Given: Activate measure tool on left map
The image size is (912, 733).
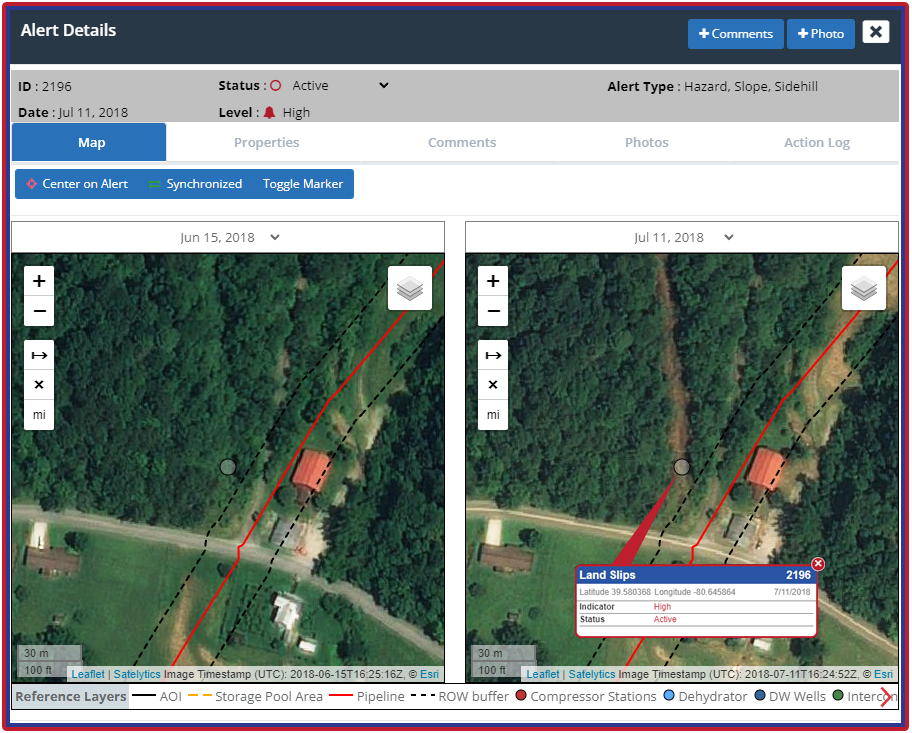Looking at the screenshot, I should 39,355.
